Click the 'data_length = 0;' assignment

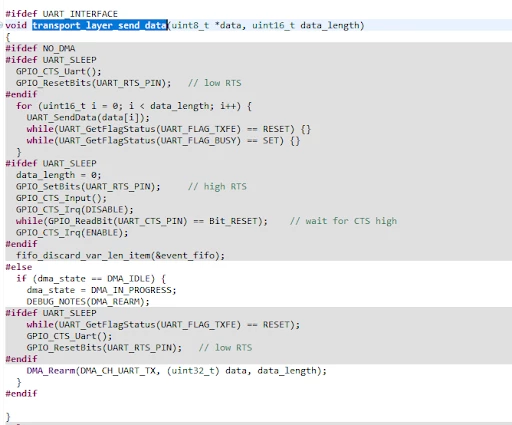(x=58, y=175)
